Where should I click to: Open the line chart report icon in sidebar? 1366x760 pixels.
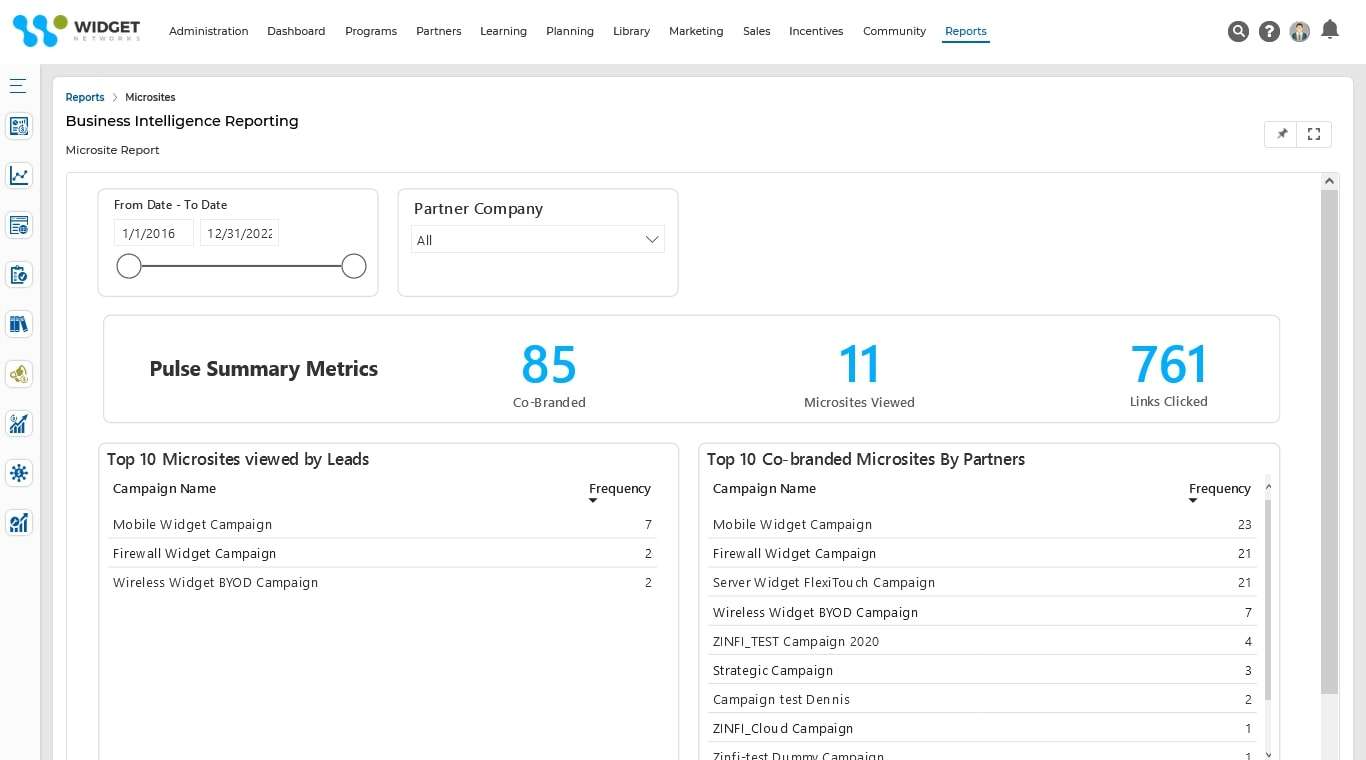click(x=18, y=175)
